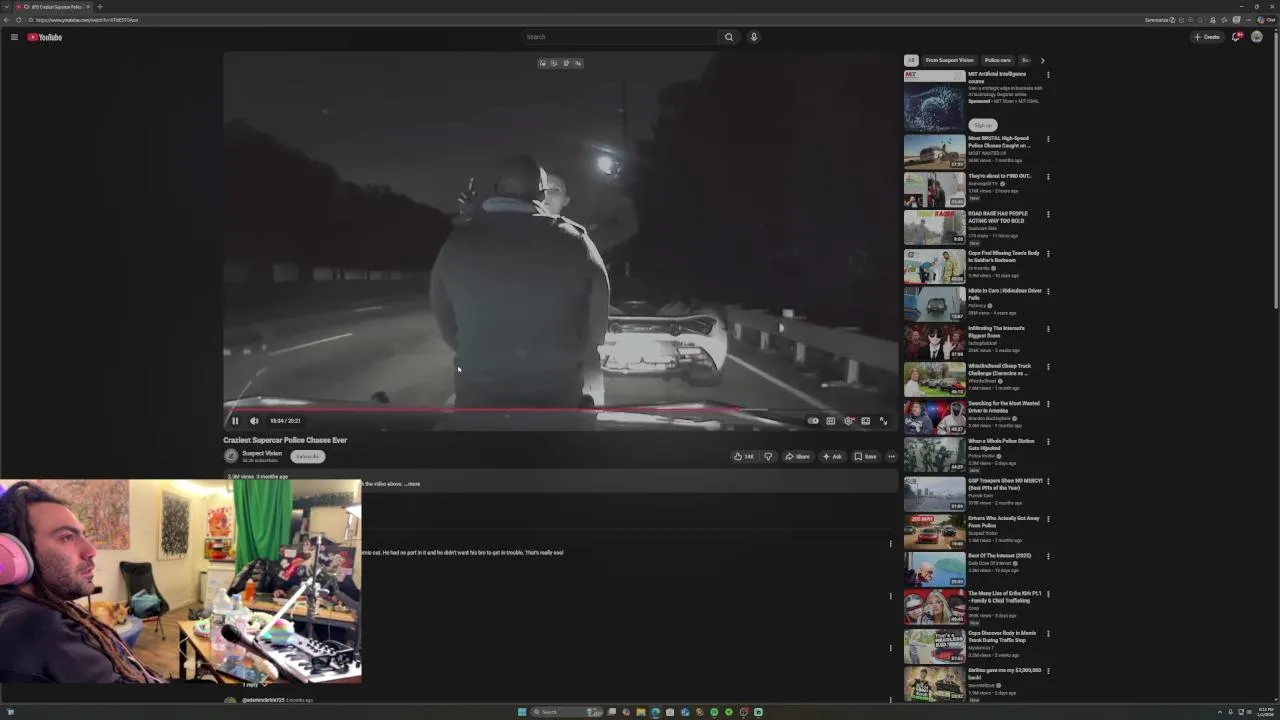Mute the video volume
Viewport: 1280px width, 720px height.
click(x=254, y=421)
